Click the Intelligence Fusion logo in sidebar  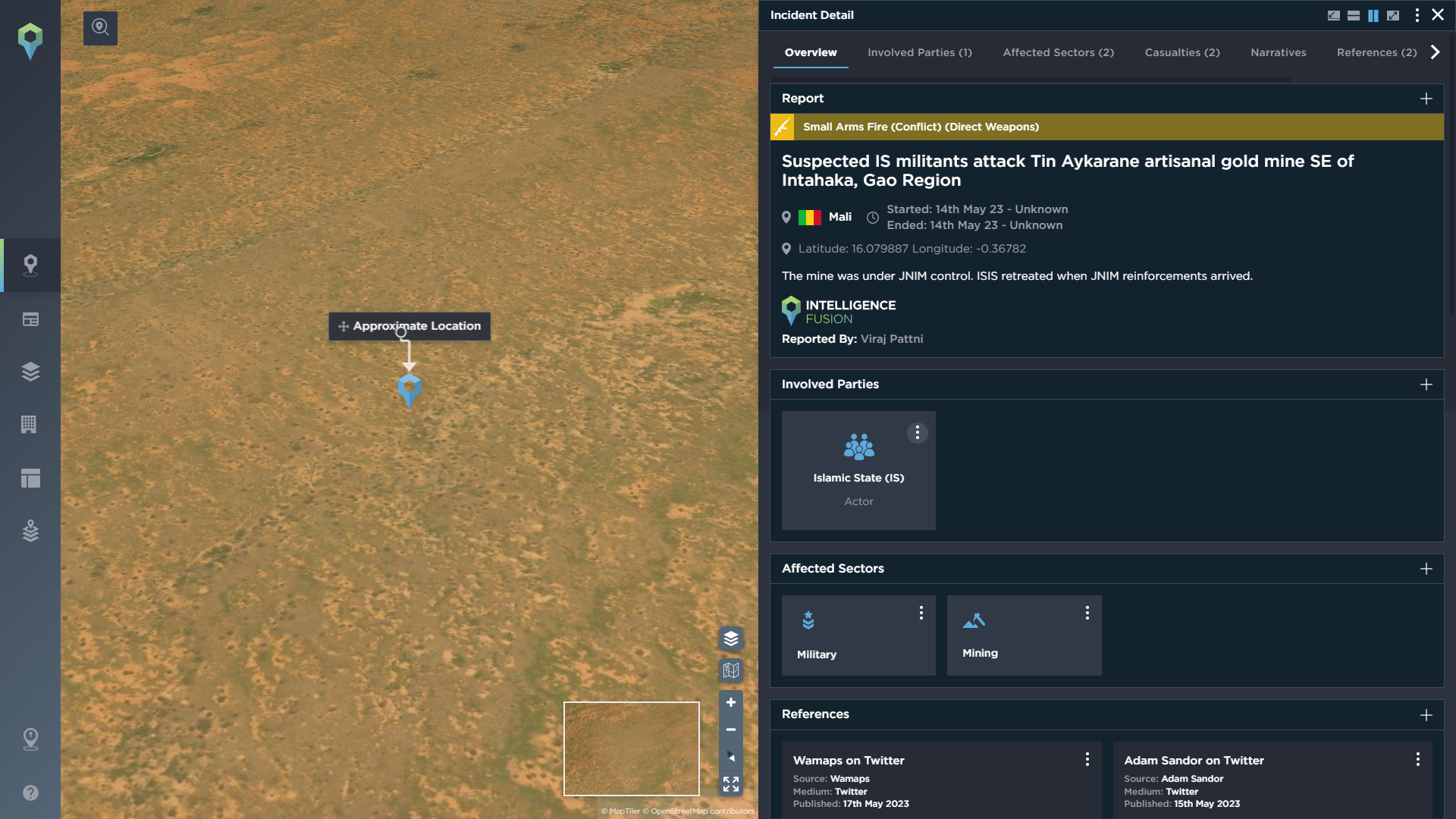pyautogui.click(x=30, y=41)
